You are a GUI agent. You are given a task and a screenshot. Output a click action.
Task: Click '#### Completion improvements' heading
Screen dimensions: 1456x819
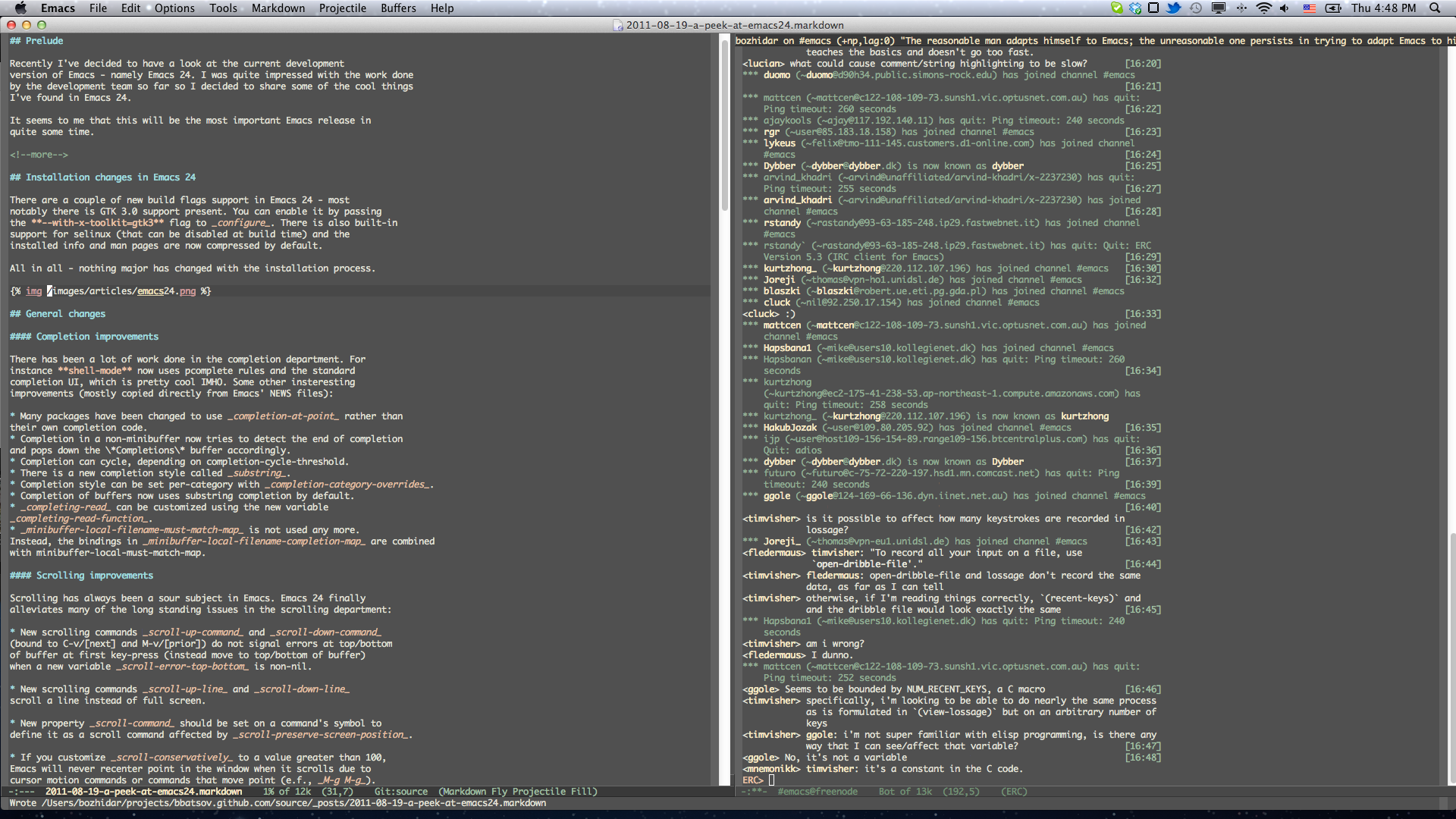tap(84, 337)
